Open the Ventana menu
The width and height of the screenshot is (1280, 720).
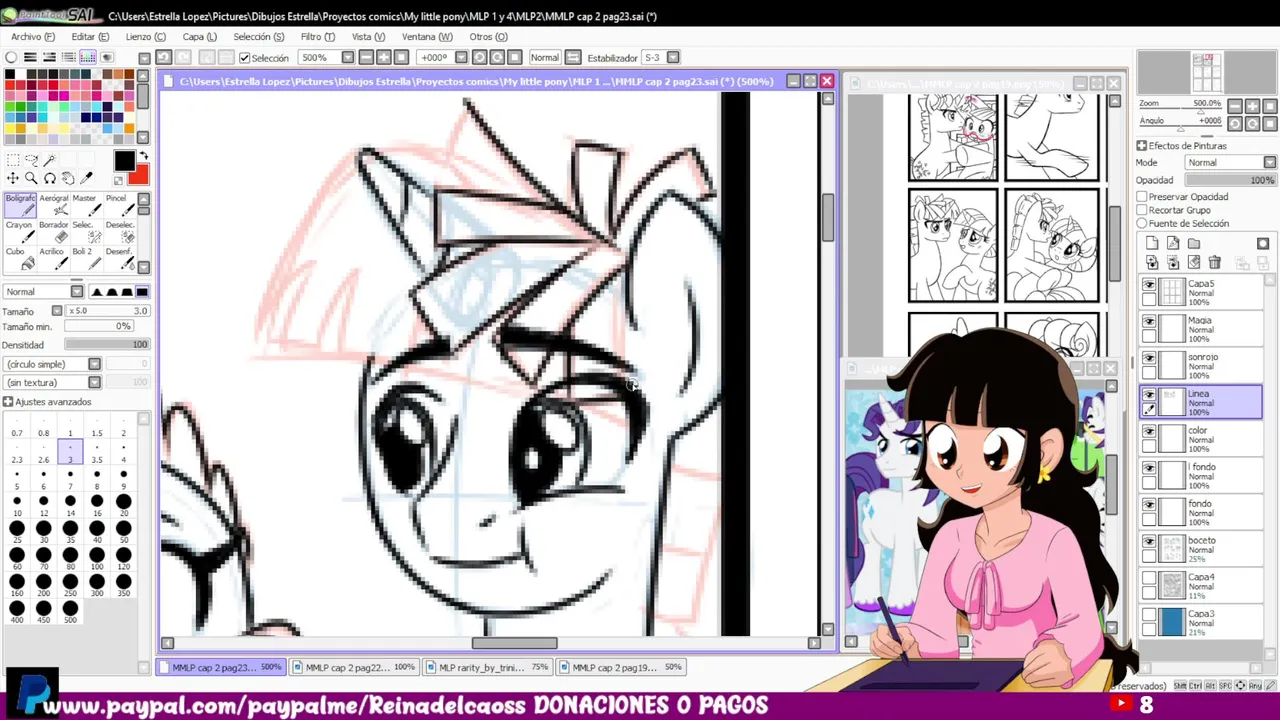427,37
